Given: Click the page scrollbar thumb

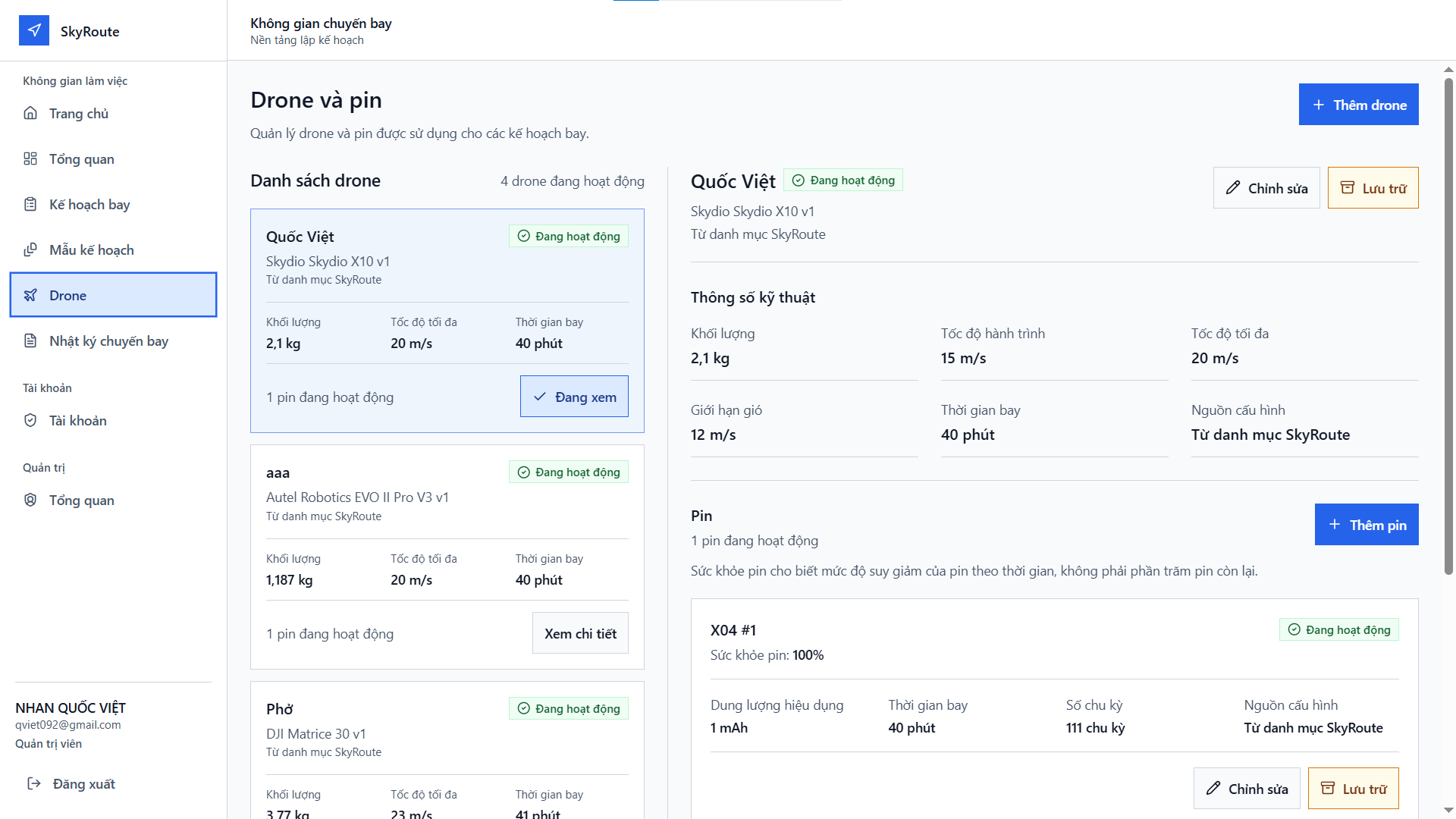Looking at the screenshot, I should [x=1448, y=326].
